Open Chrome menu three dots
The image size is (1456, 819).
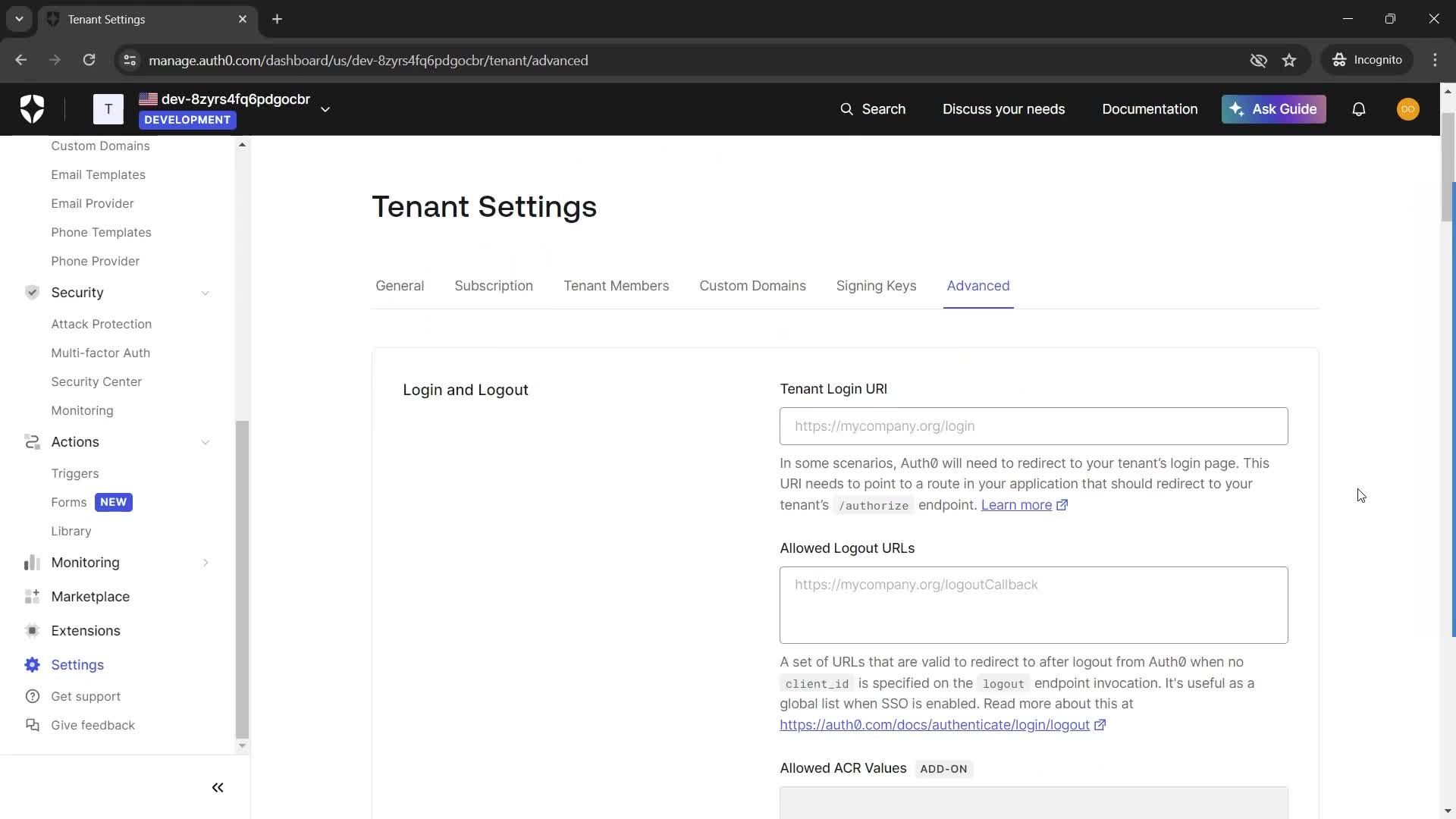coord(1435,60)
